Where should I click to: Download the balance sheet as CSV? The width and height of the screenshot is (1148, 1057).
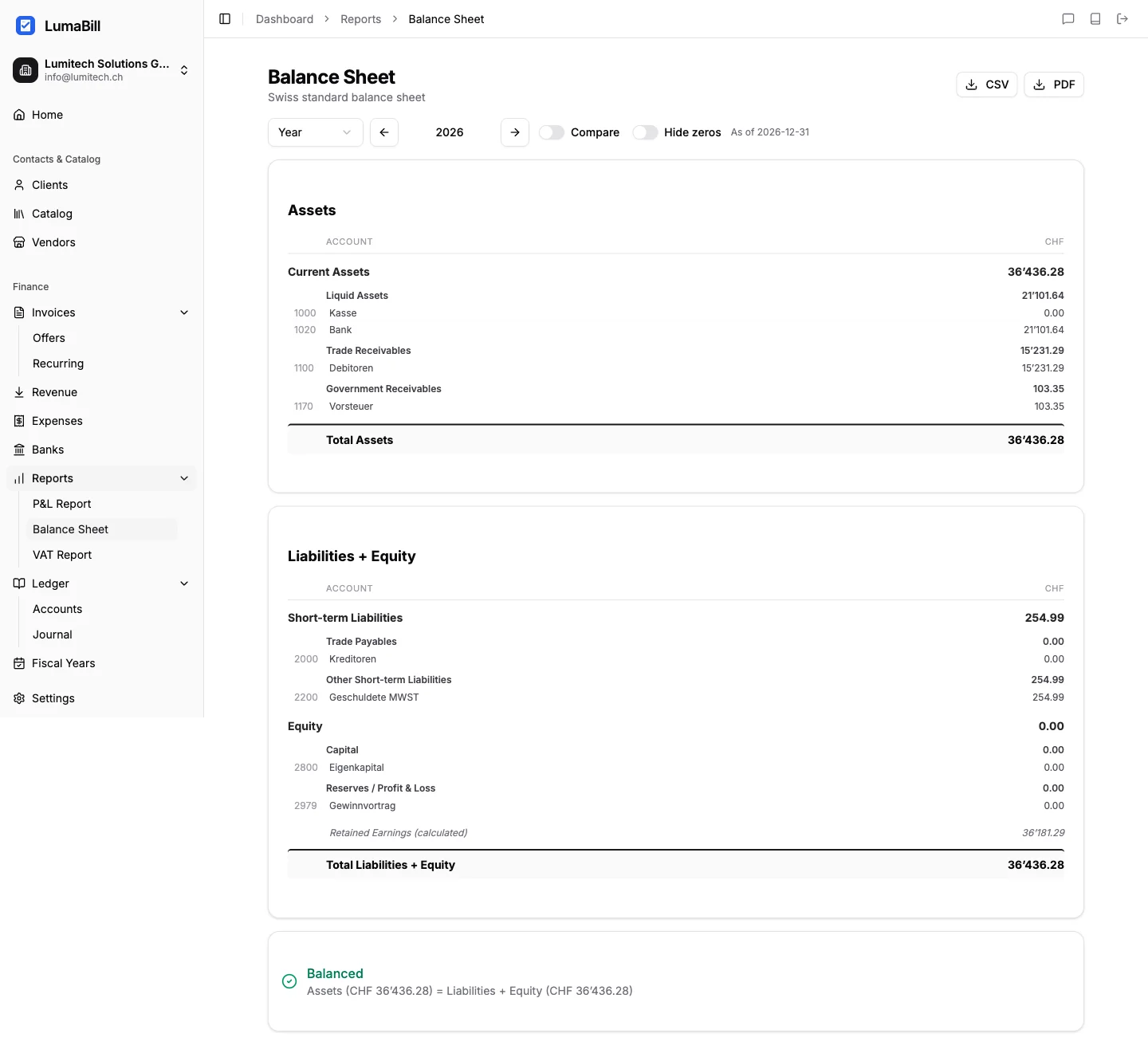pos(986,84)
